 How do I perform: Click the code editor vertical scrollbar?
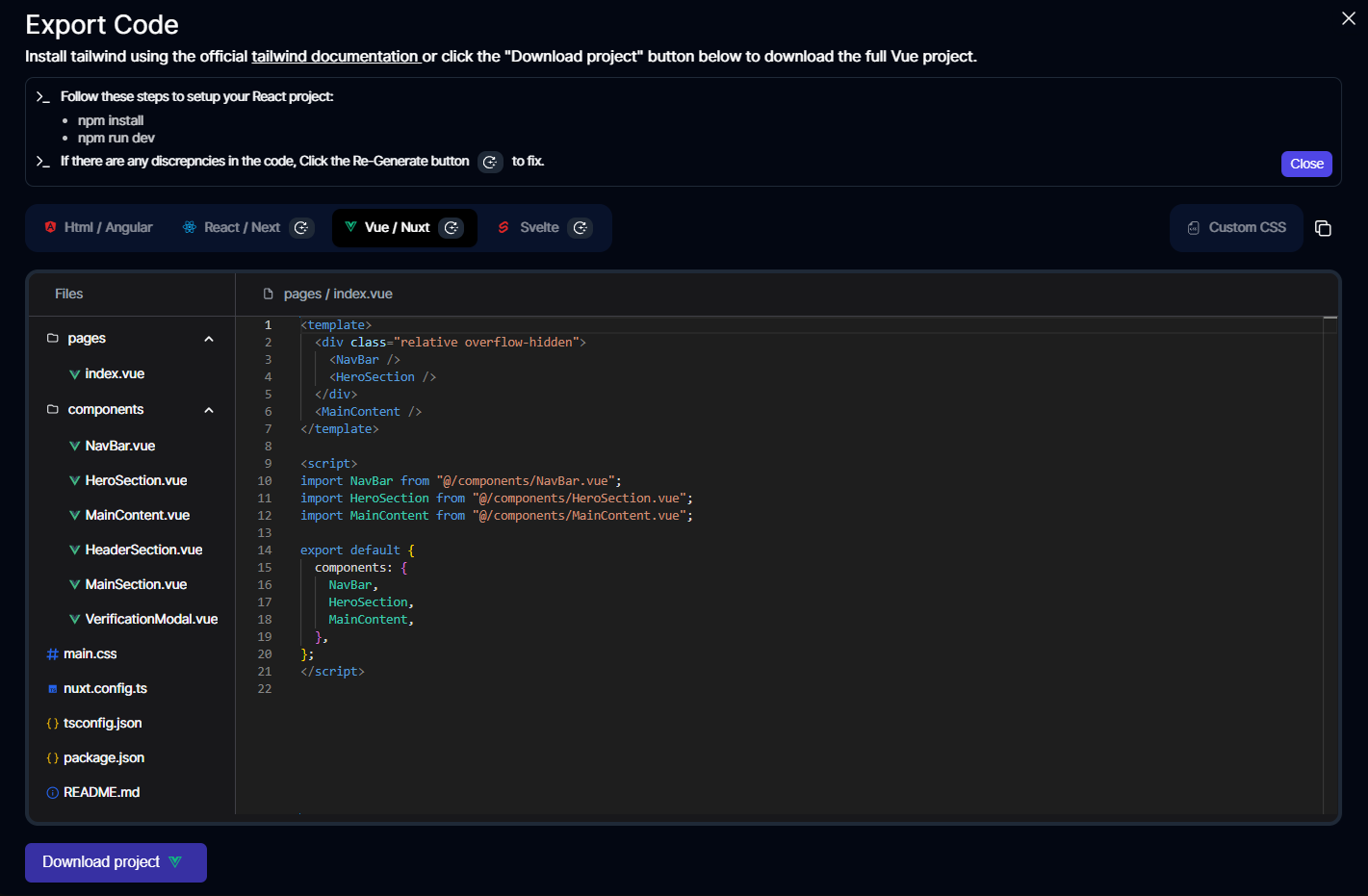pyautogui.click(x=1330, y=564)
